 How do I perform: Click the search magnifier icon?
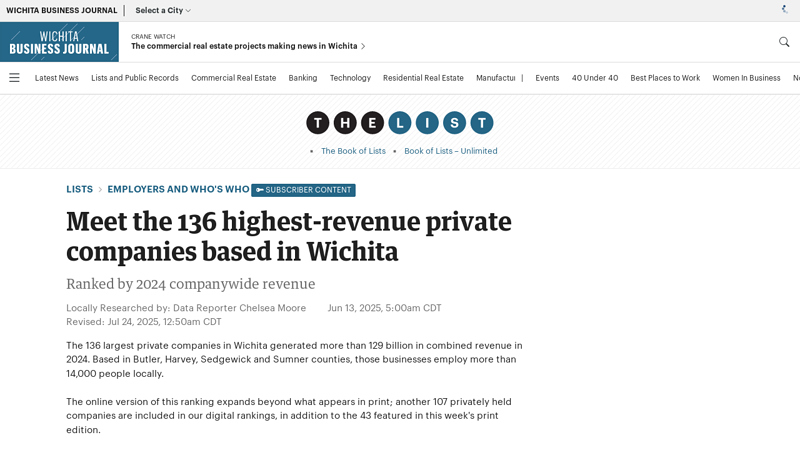pyautogui.click(x=784, y=42)
